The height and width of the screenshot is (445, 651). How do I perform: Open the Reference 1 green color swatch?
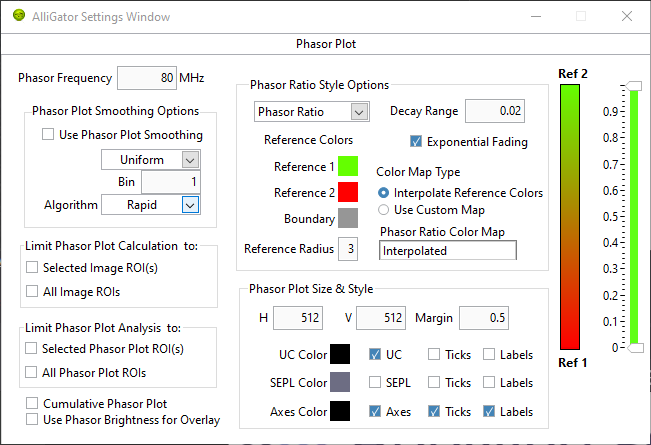(x=348, y=166)
